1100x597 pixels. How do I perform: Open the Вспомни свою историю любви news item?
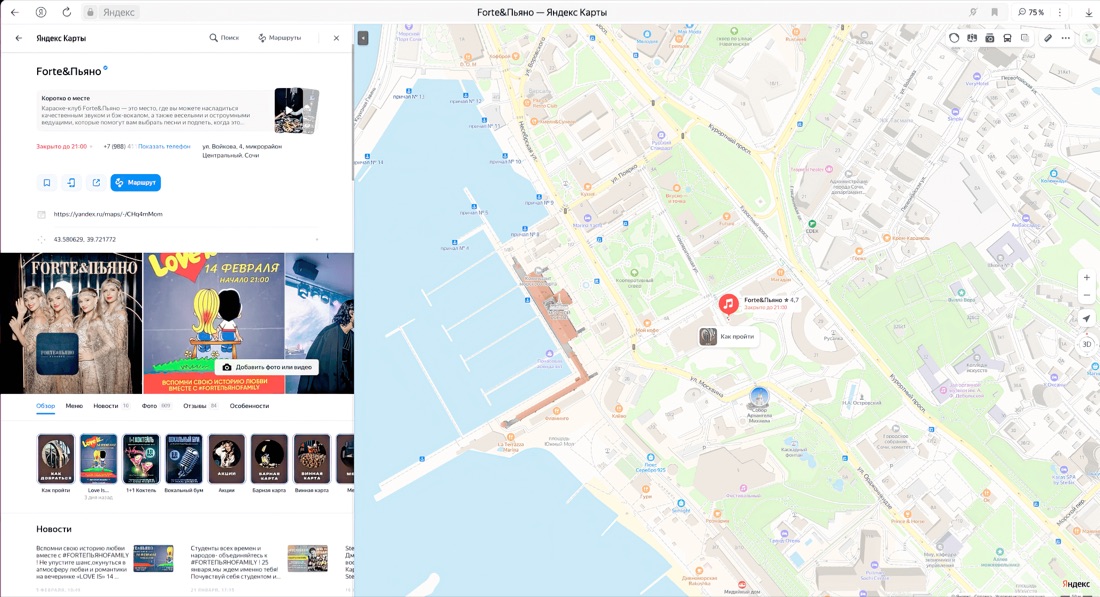pos(105,562)
